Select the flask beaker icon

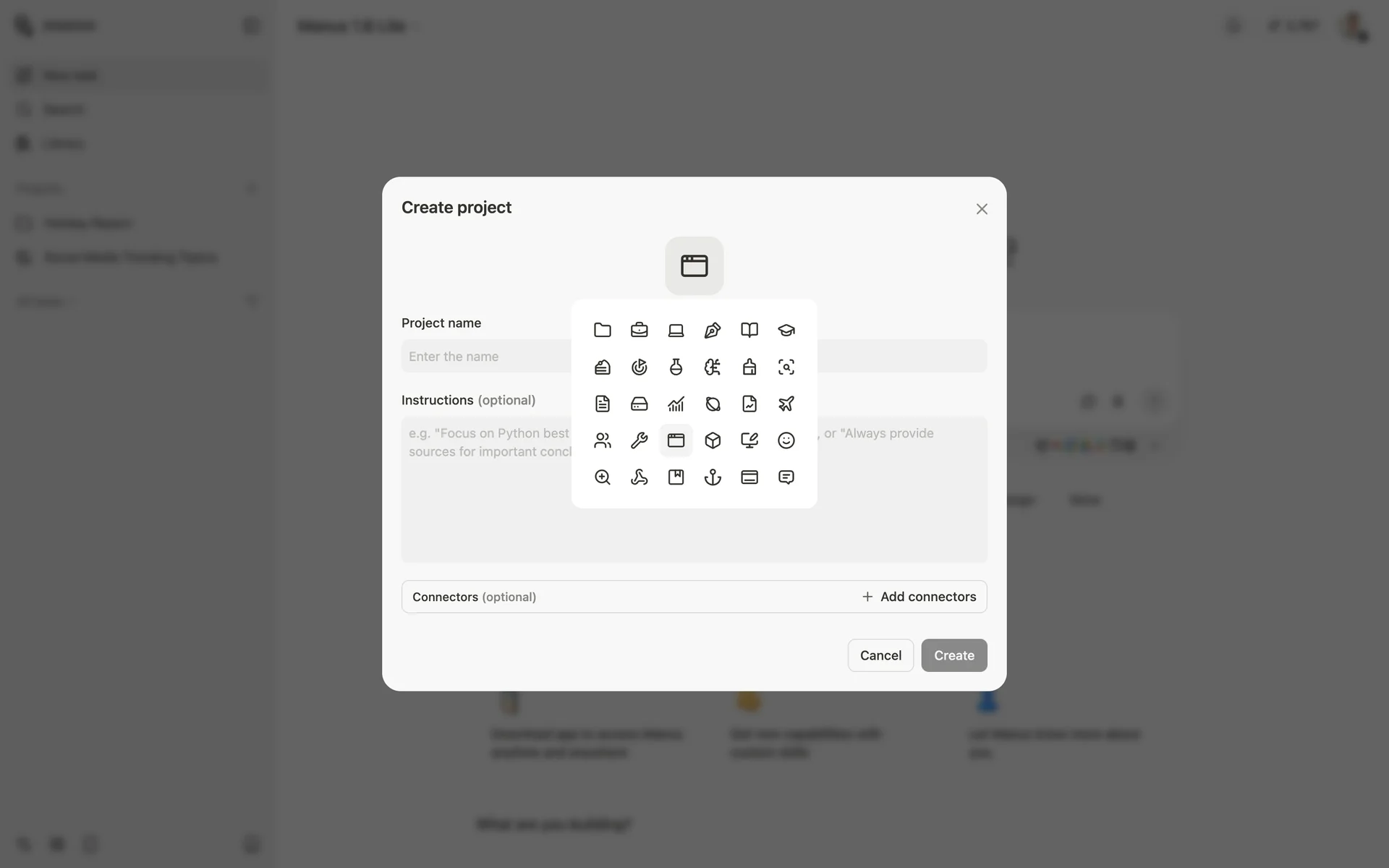coord(676,367)
